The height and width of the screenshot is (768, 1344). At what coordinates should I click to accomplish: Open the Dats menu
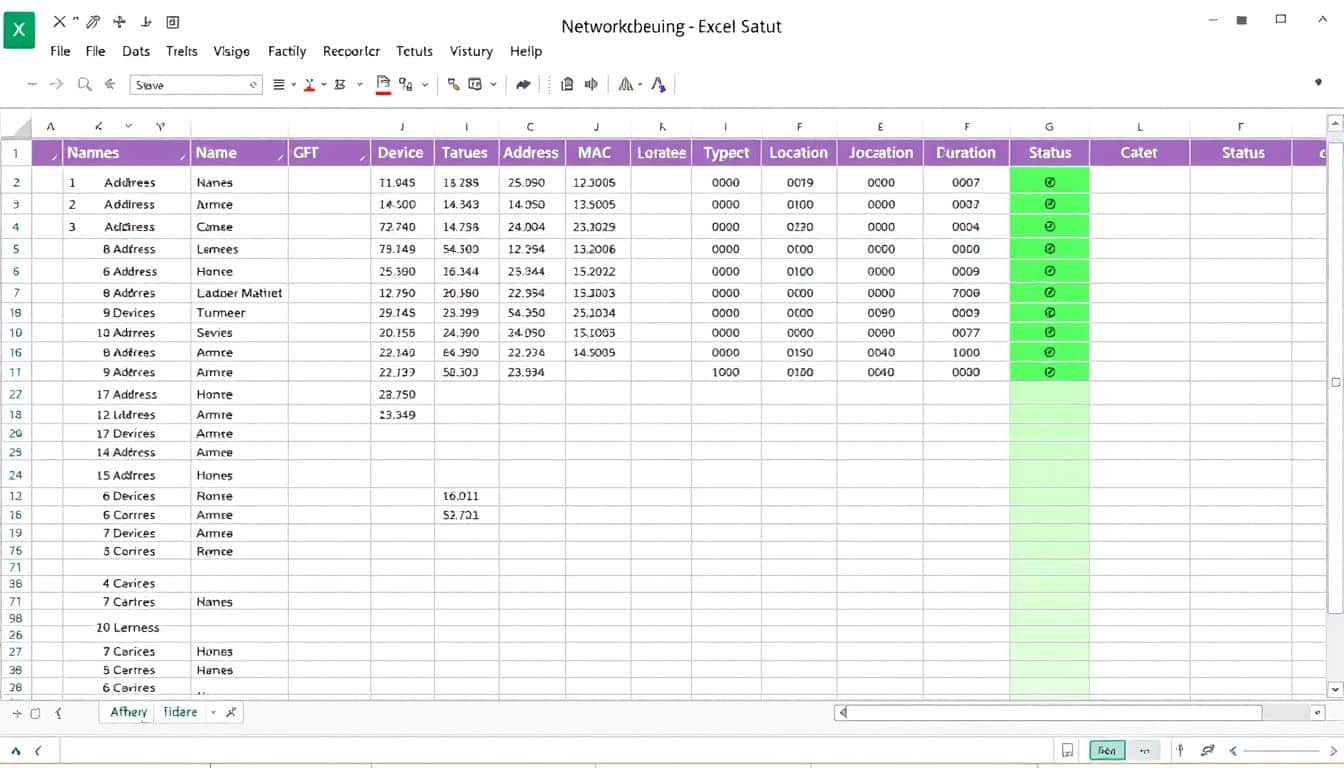pyautogui.click(x=135, y=51)
